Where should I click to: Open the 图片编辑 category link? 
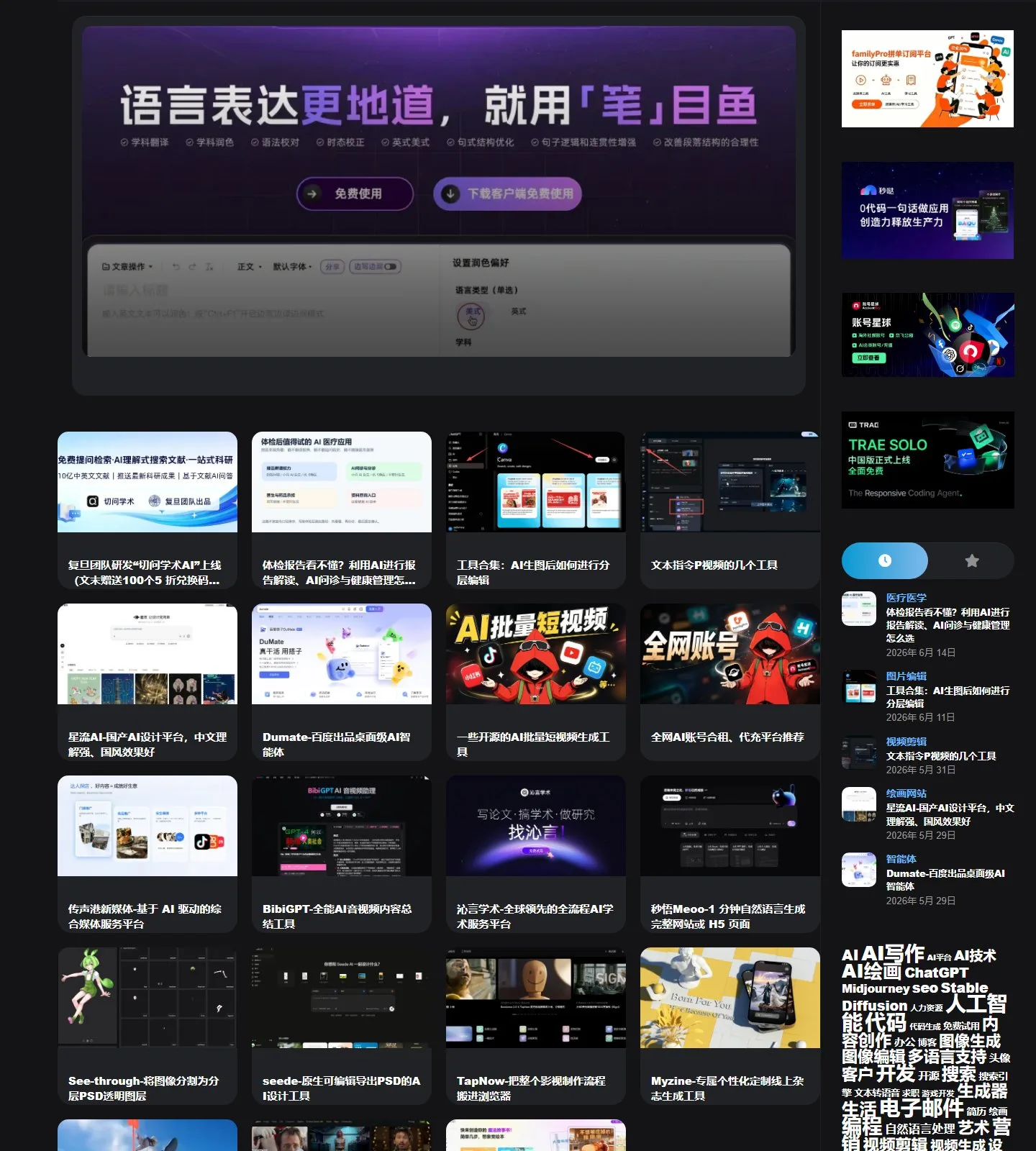coord(906,676)
